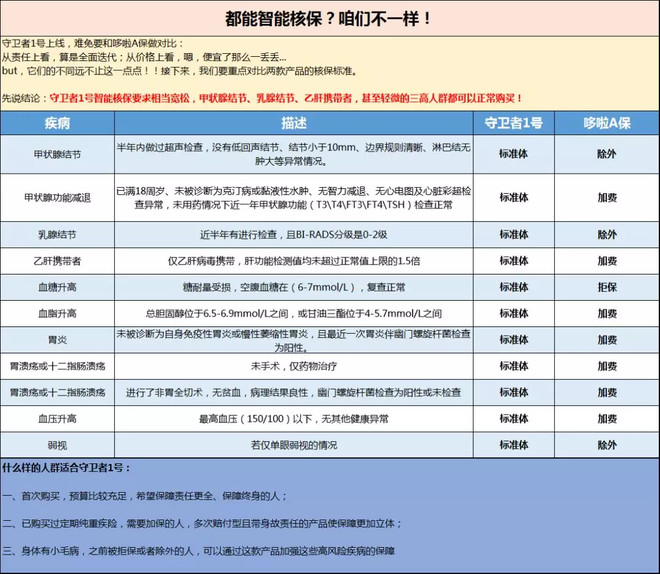Select "加费" in the 非胃全切术 row
This screenshot has width=660, height=574.
tap(607, 392)
